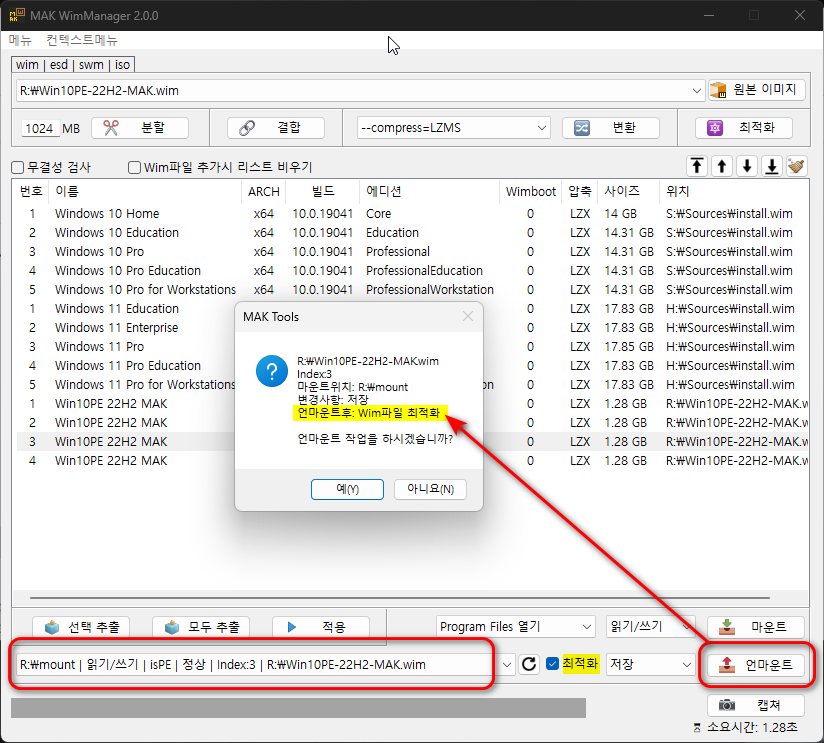The width and height of the screenshot is (824, 743).
Task: Click the 14 GB size cell
Action: tap(620, 214)
